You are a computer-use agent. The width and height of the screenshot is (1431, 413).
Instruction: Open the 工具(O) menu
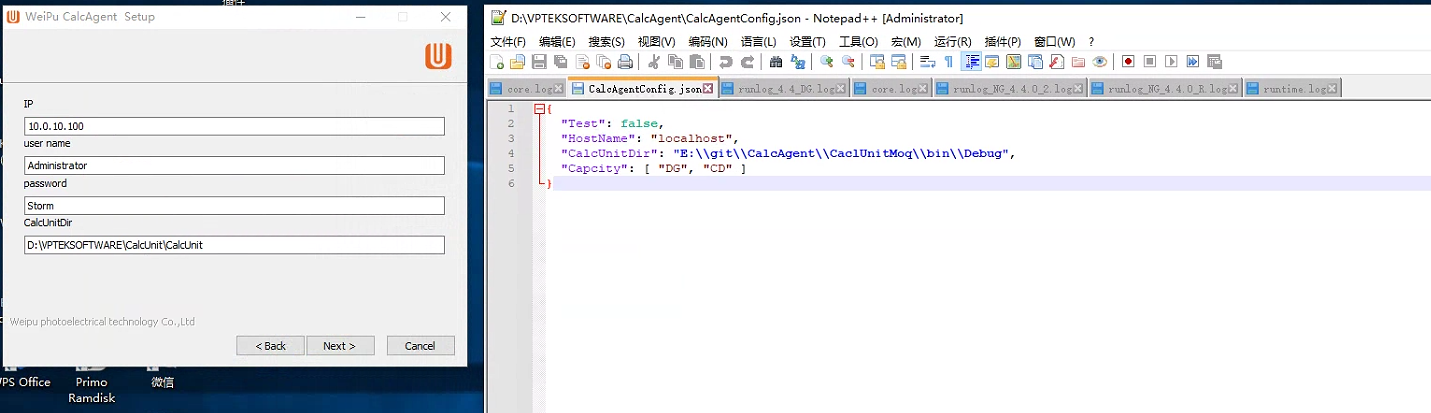tap(858, 41)
